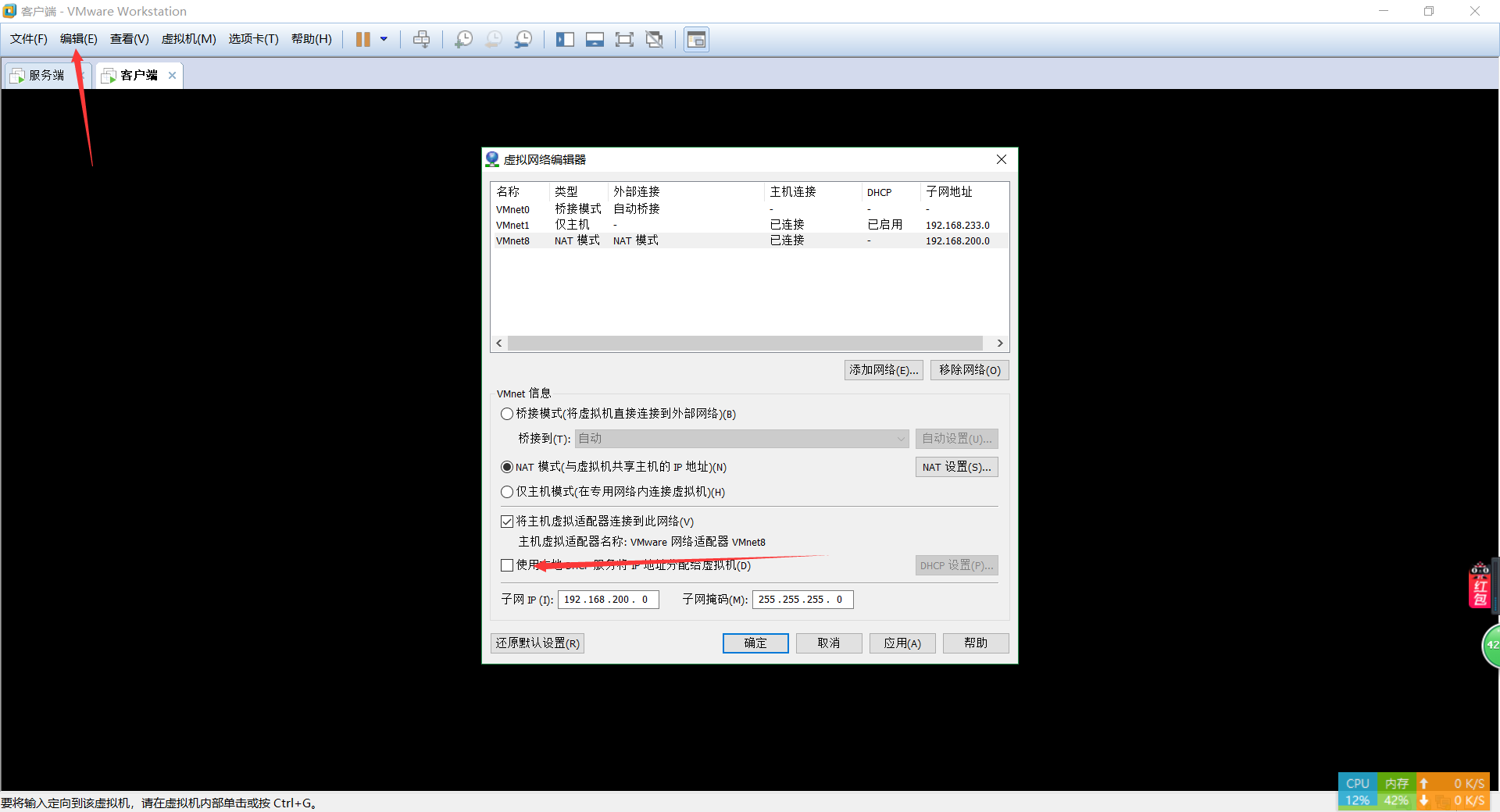Open the 文件(F) menu
Screen dimensions: 1500x812
pyautogui.click(x=28, y=39)
